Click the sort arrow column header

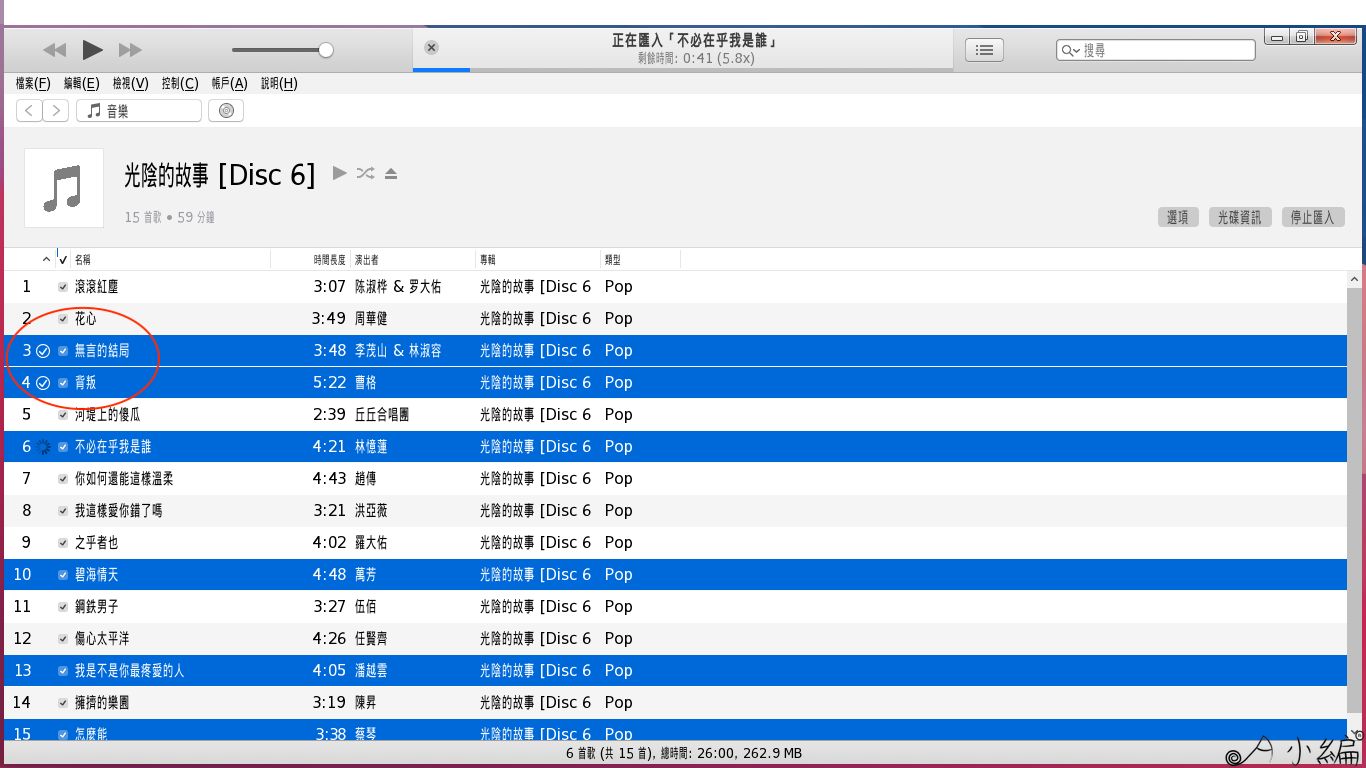tap(46, 260)
